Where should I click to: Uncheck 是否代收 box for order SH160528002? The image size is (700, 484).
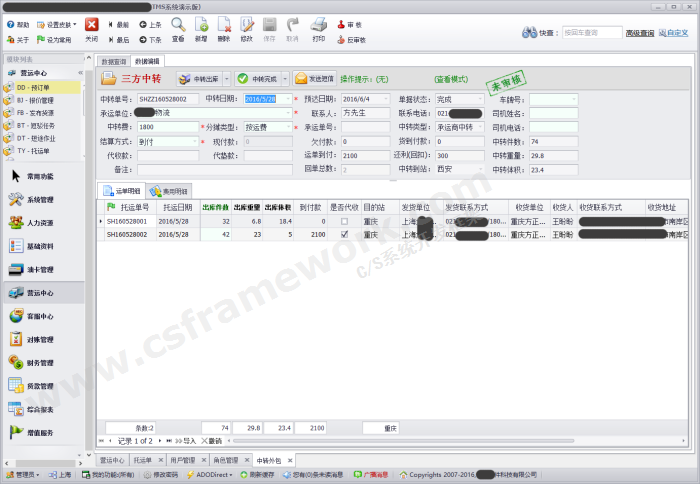coord(344,234)
